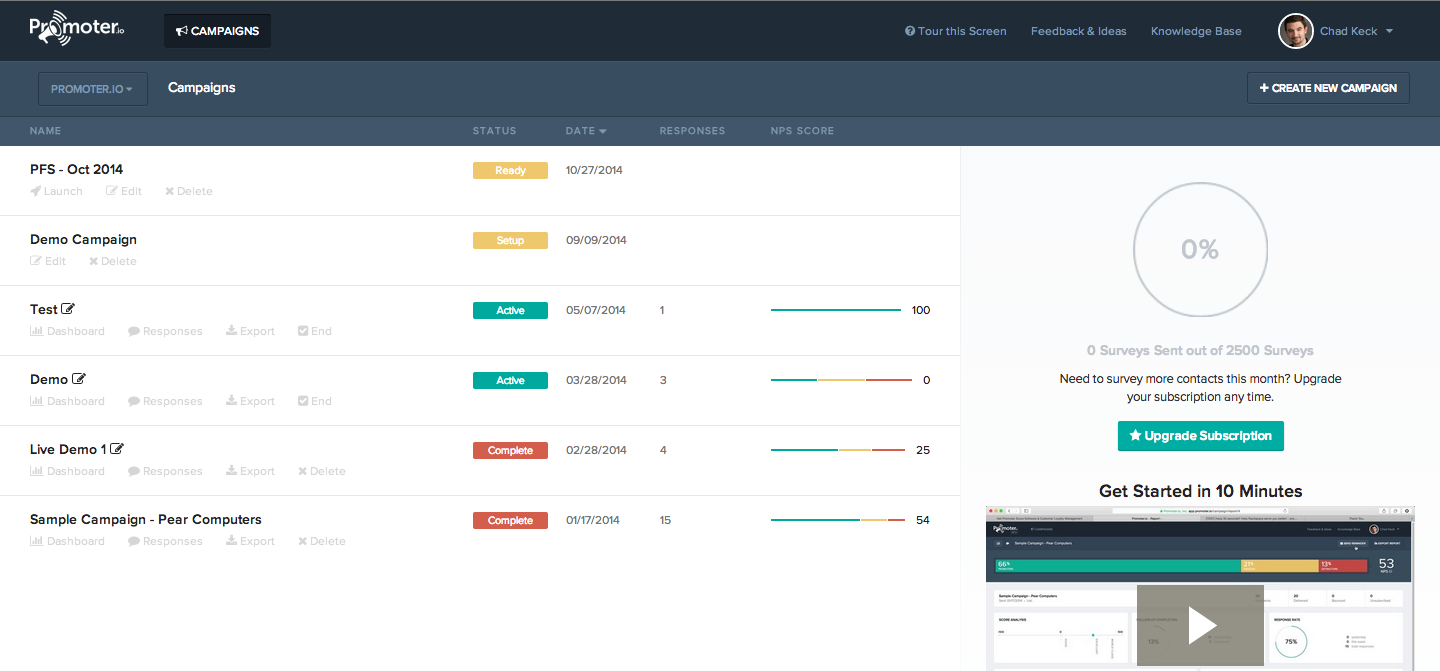Click the NPS score bar for Sample Campaign
The width and height of the screenshot is (1440, 671).
(x=837, y=520)
